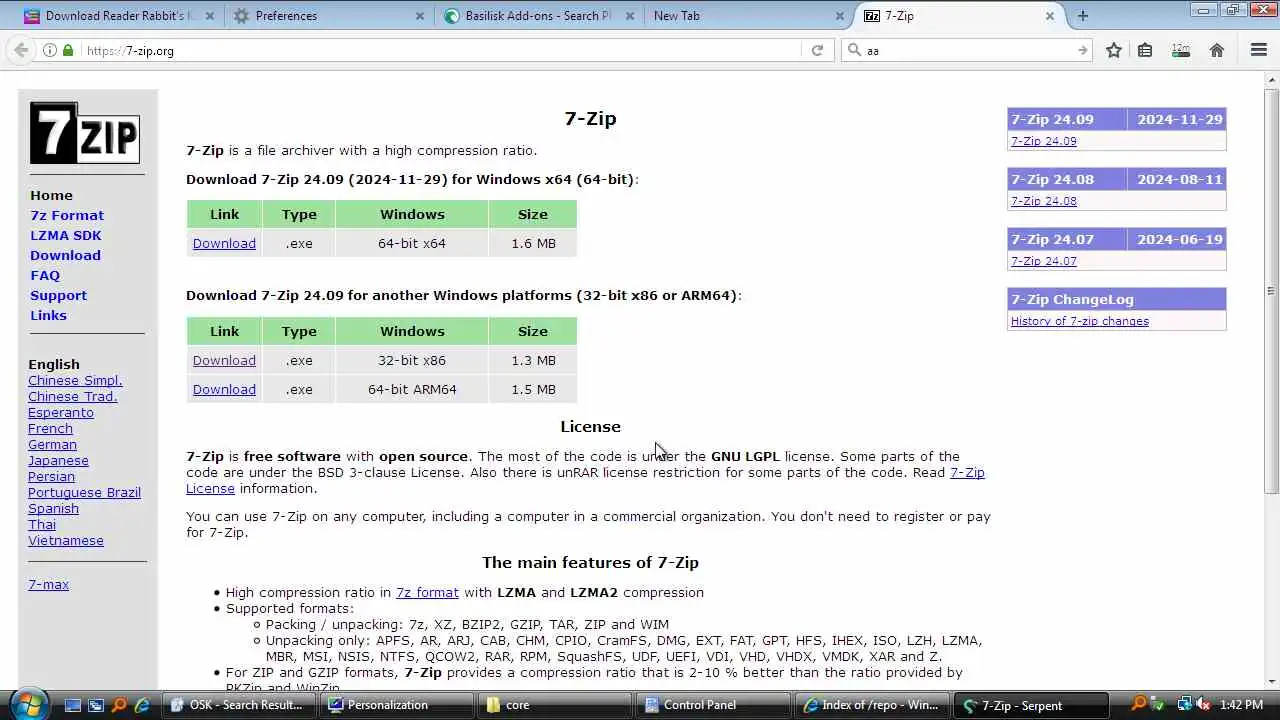
Task: Close the 7-Zip tab
Action: click(x=1050, y=16)
